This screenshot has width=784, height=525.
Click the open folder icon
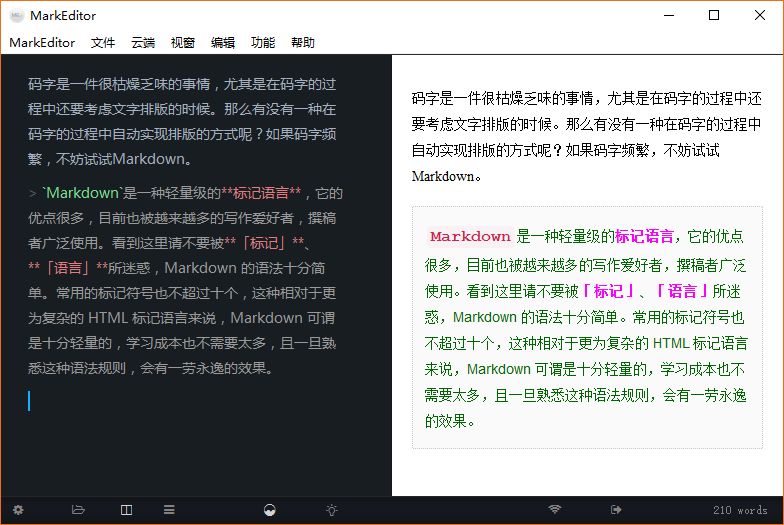point(78,510)
